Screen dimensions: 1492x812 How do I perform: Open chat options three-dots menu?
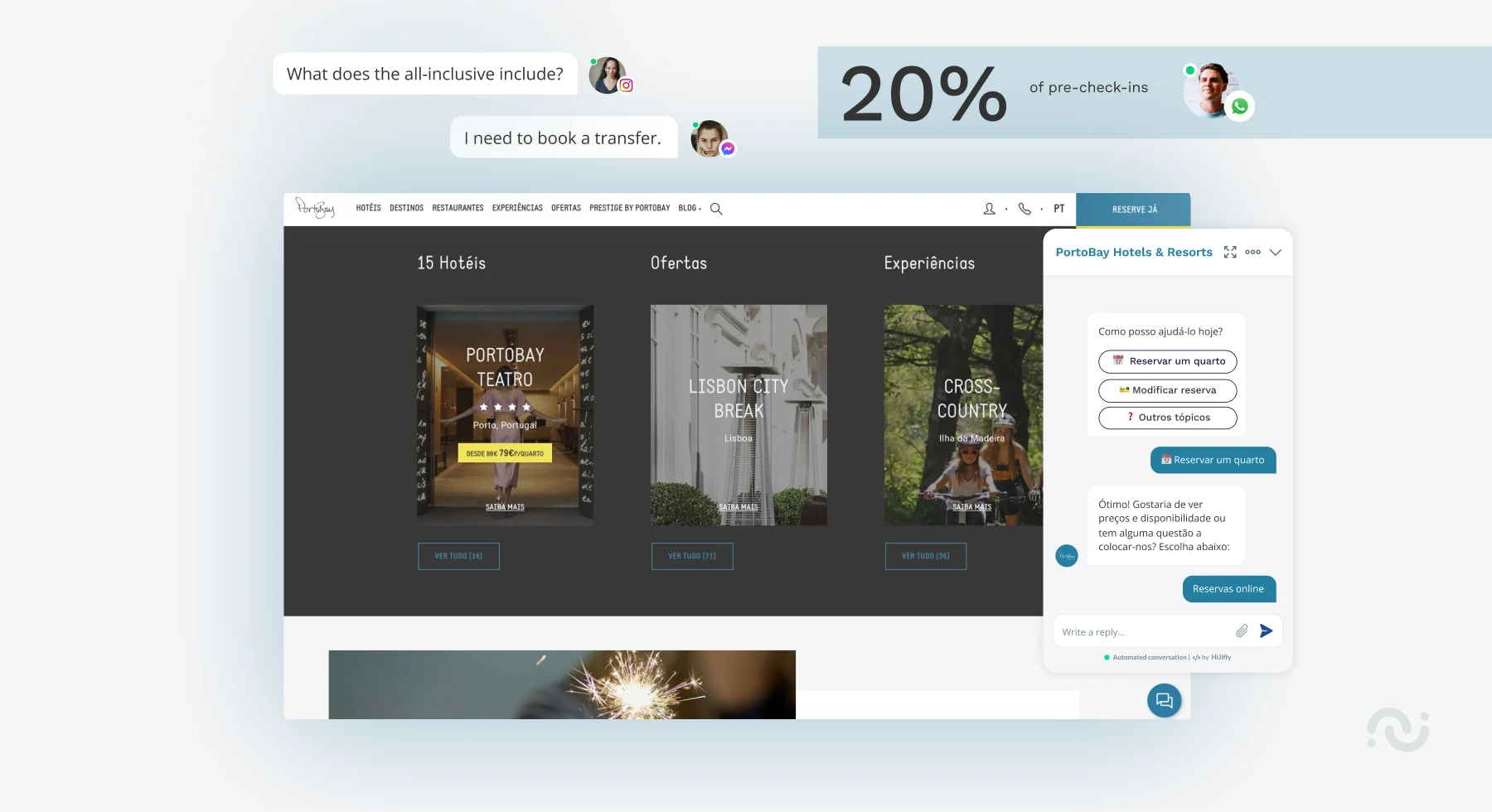[1252, 252]
